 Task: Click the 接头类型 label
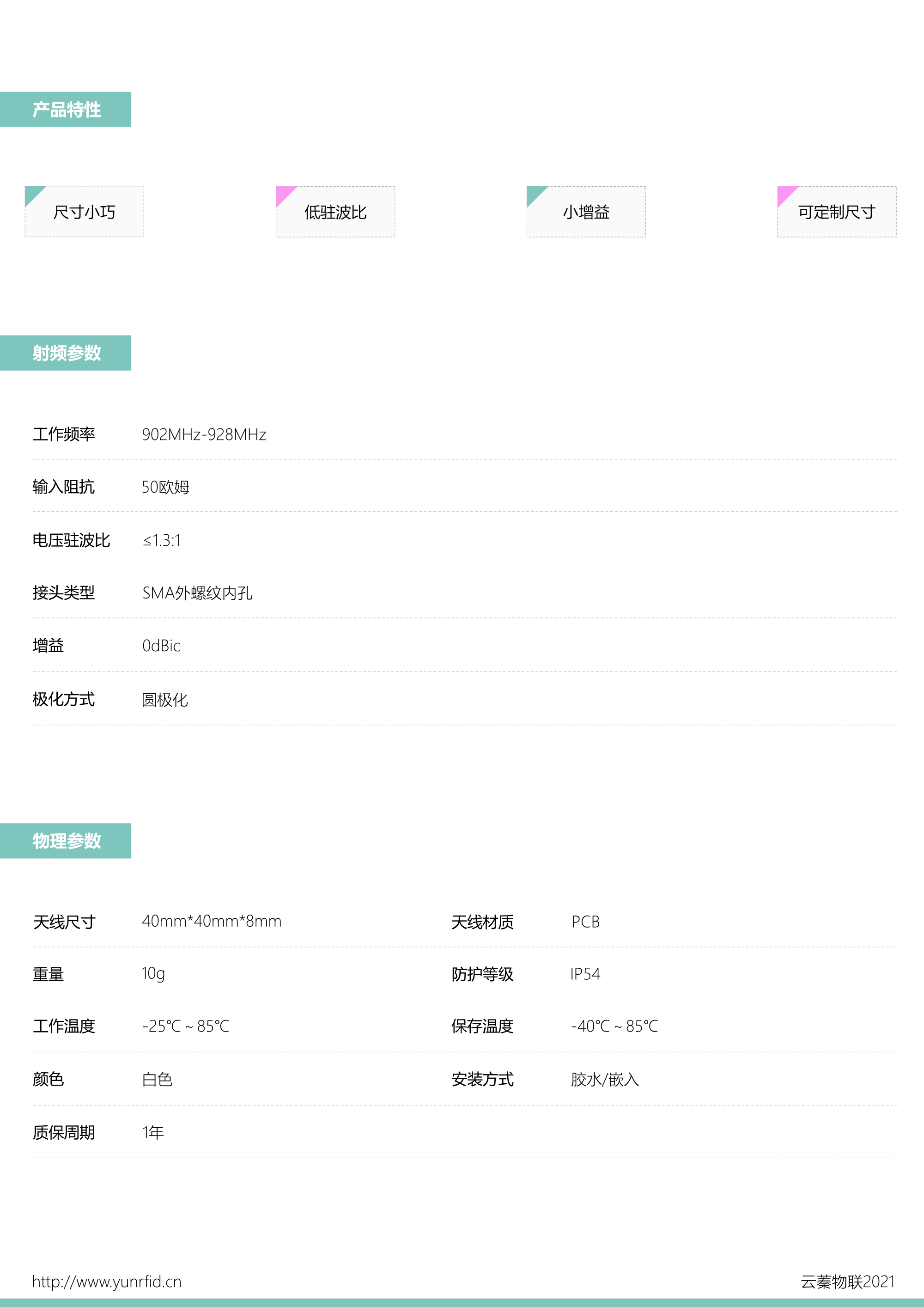64,592
